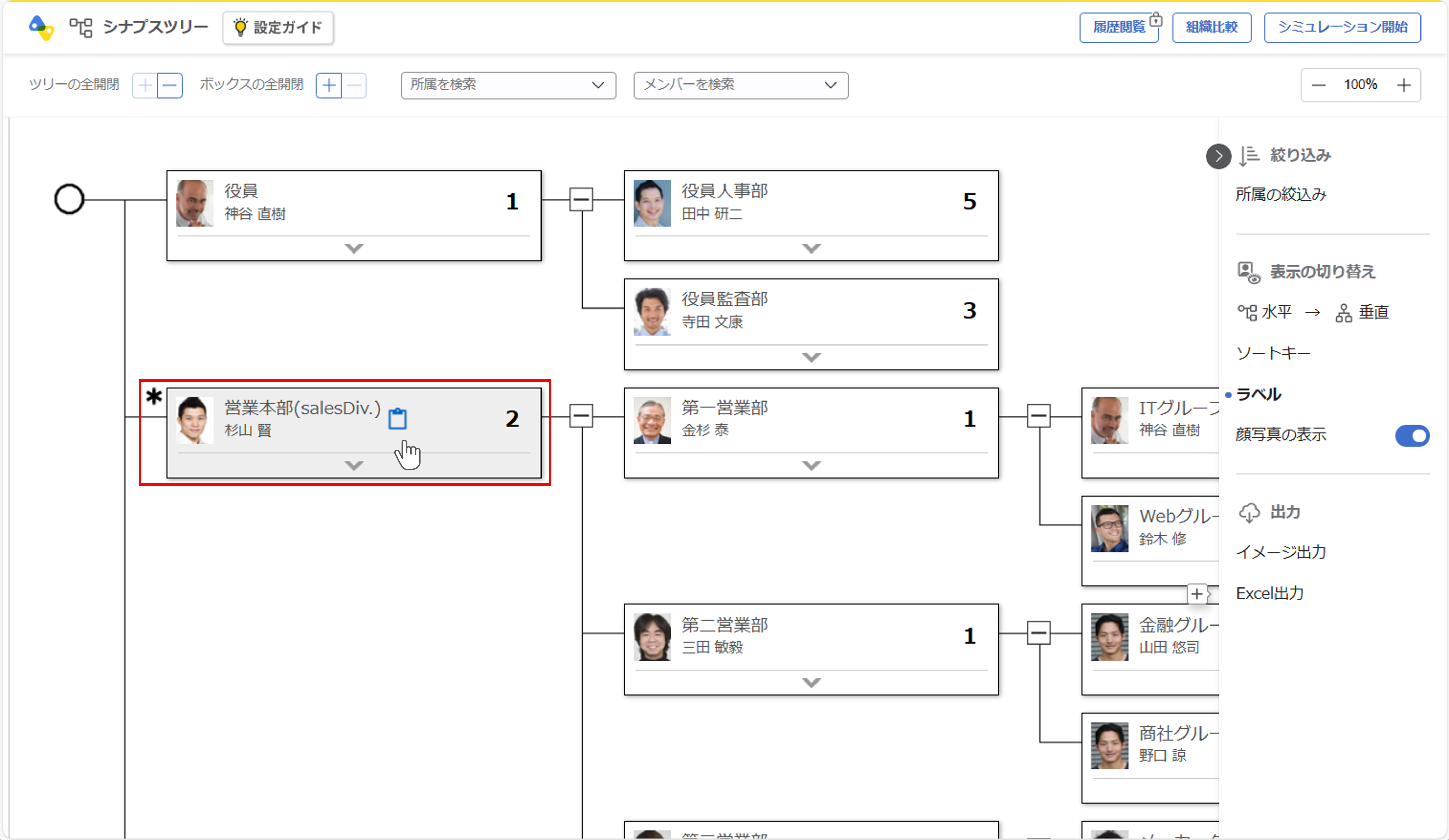Collapse children of the 役員 node
Screen dimensions: 1449x840
[581, 200]
